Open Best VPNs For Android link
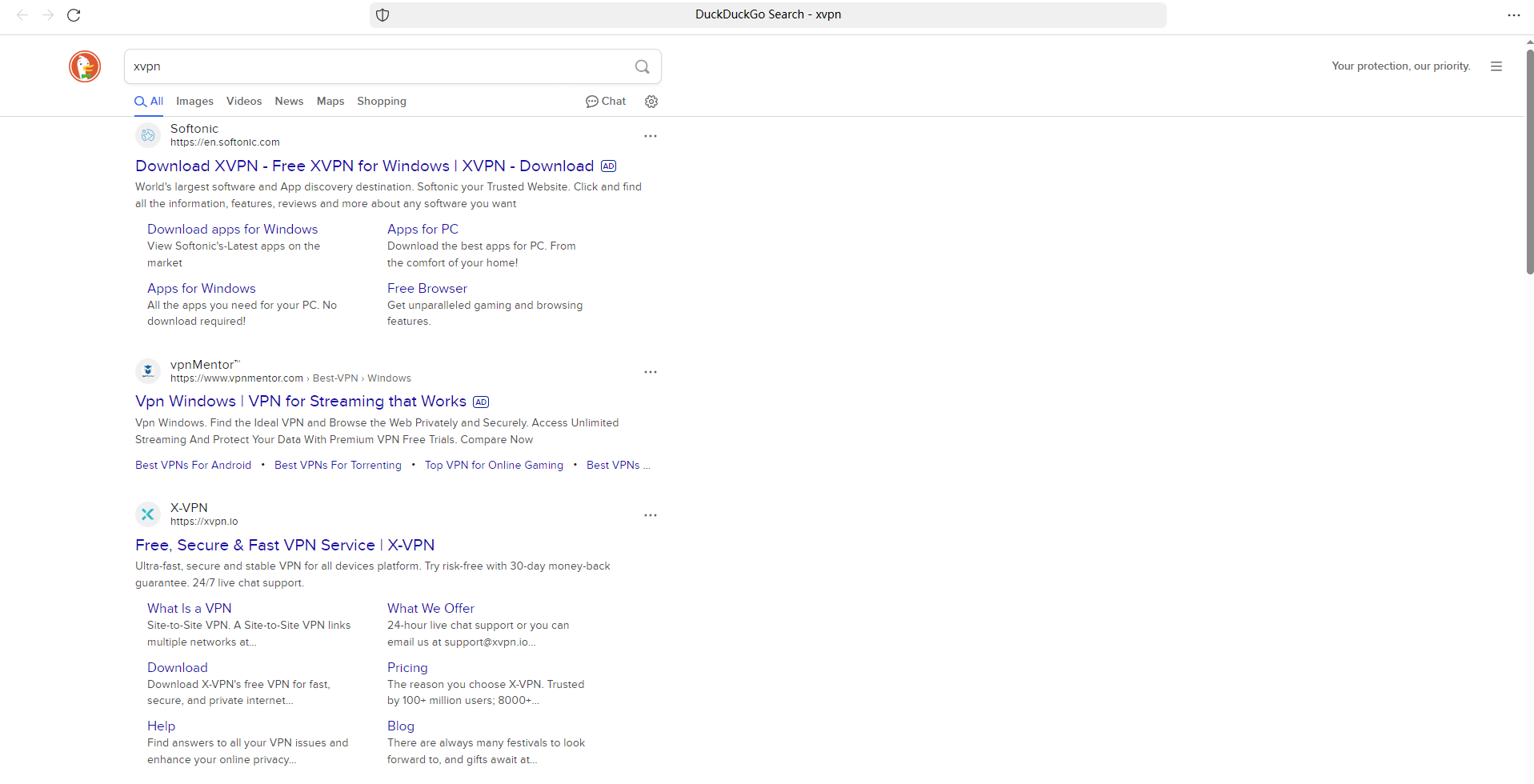This screenshot has width=1534, height=784. point(193,466)
